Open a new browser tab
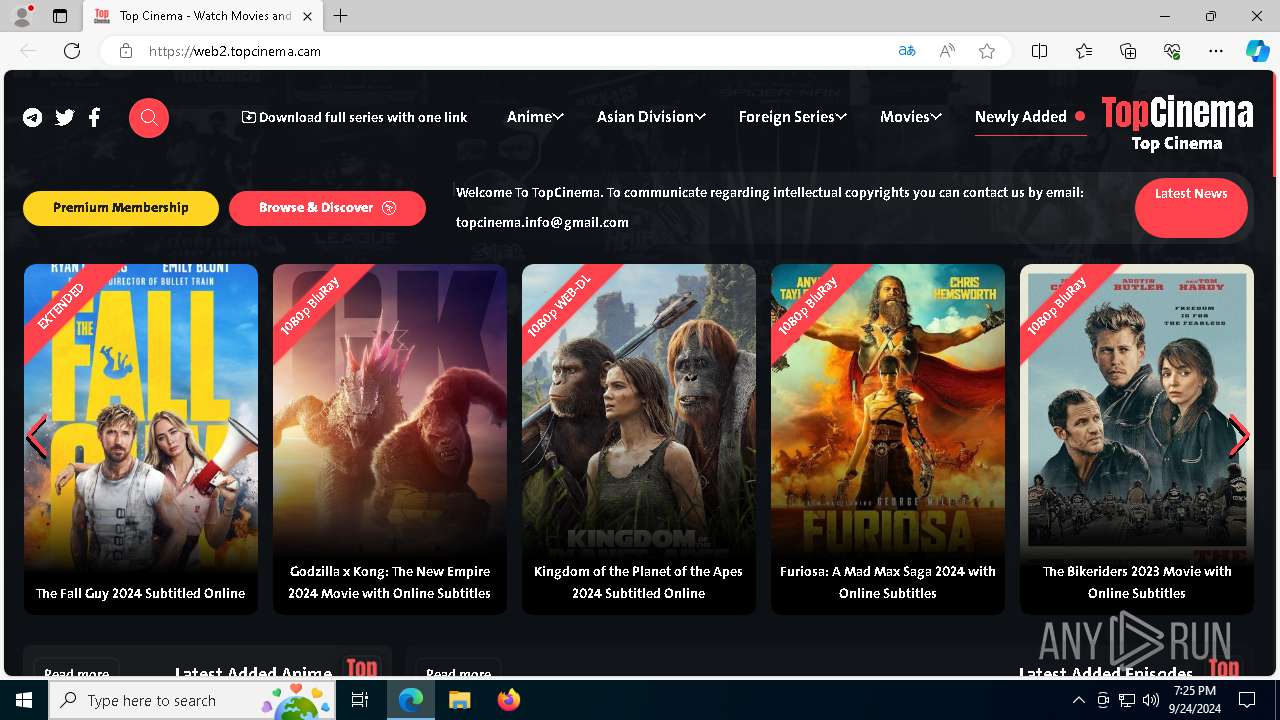This screenshot has height=720, width=1280. tap(341, 16)
